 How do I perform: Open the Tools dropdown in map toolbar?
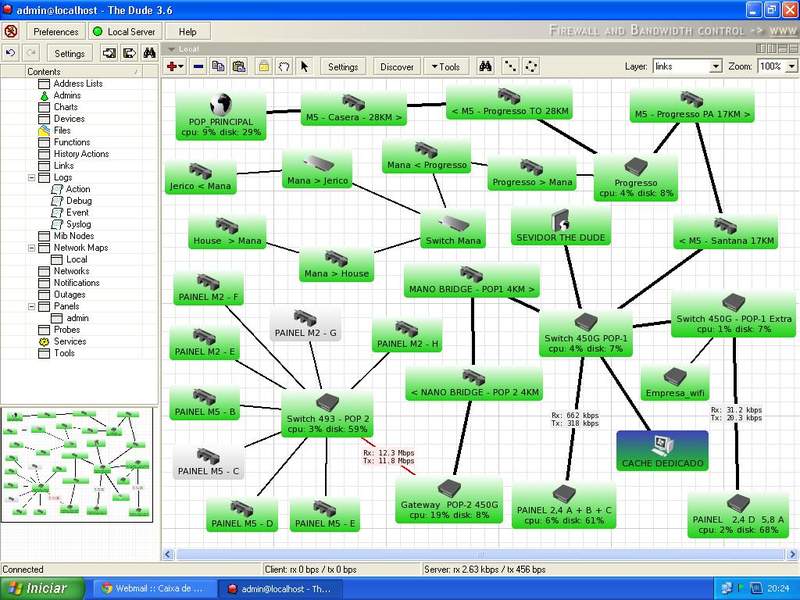(x=445, y=67)
